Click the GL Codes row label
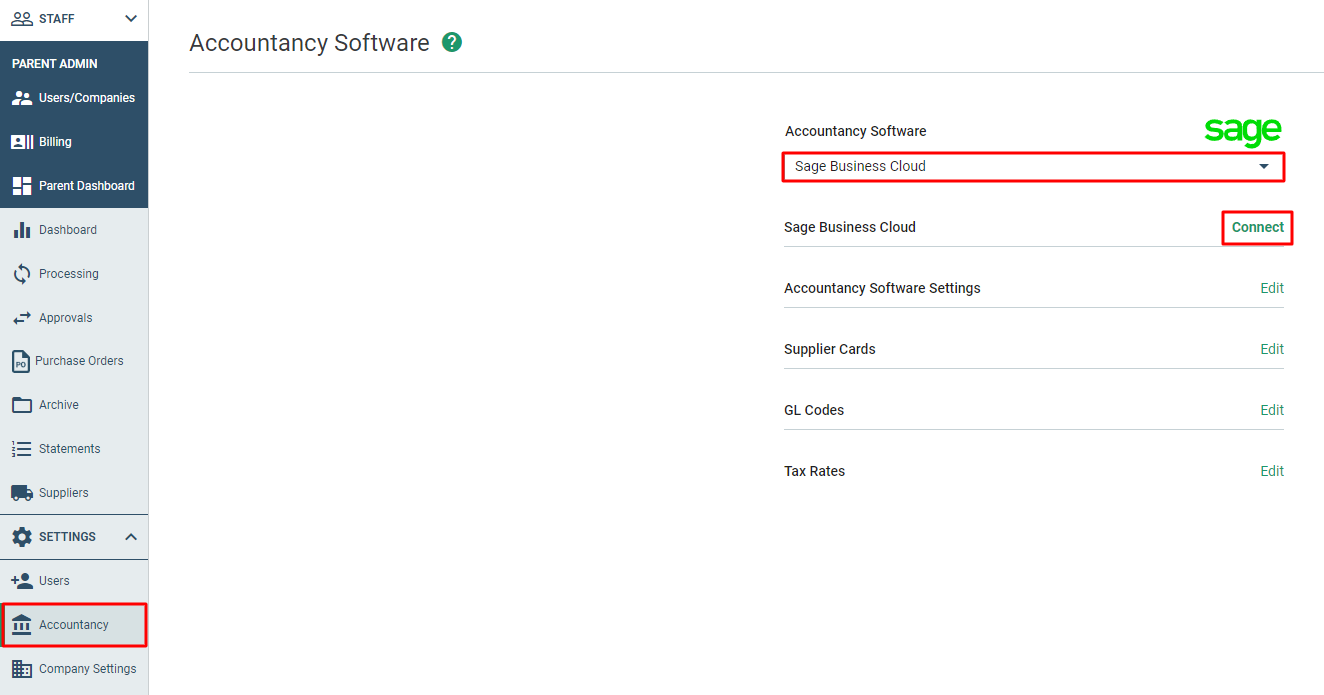The height and width of the screenshot is (695, 1324). pyautogui.click(x=814, y=410)
